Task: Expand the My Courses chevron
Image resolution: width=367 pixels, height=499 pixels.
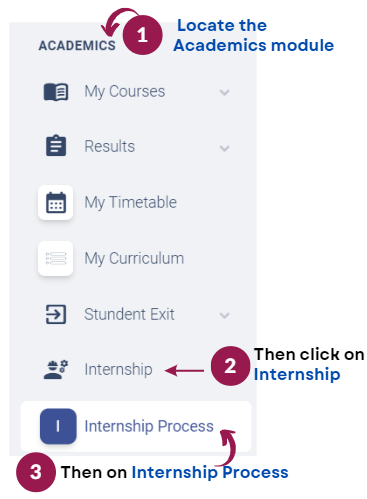Action: click(225, 92)
